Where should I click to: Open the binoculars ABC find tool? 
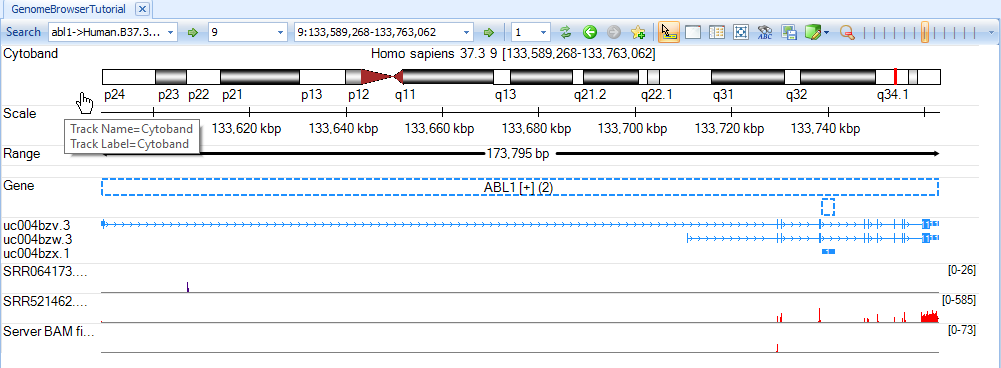tap(764, 32)
